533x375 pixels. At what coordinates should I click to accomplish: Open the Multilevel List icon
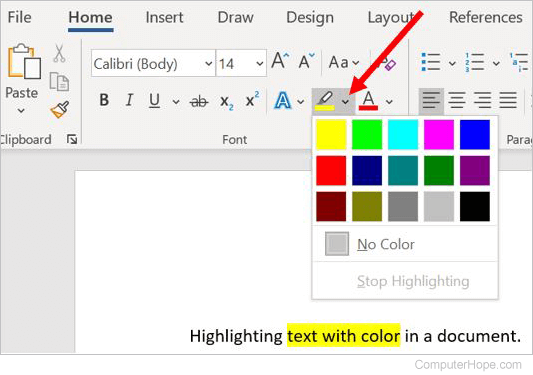tap(519, 63)
